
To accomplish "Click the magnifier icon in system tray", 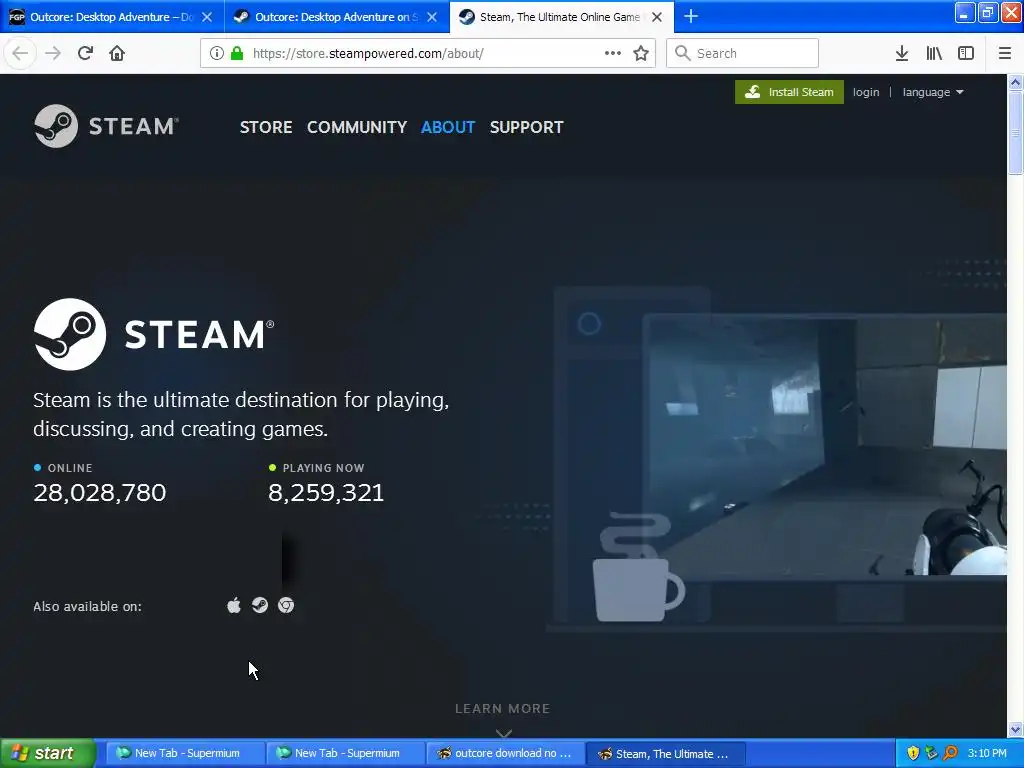I will (x=950, y=753).
